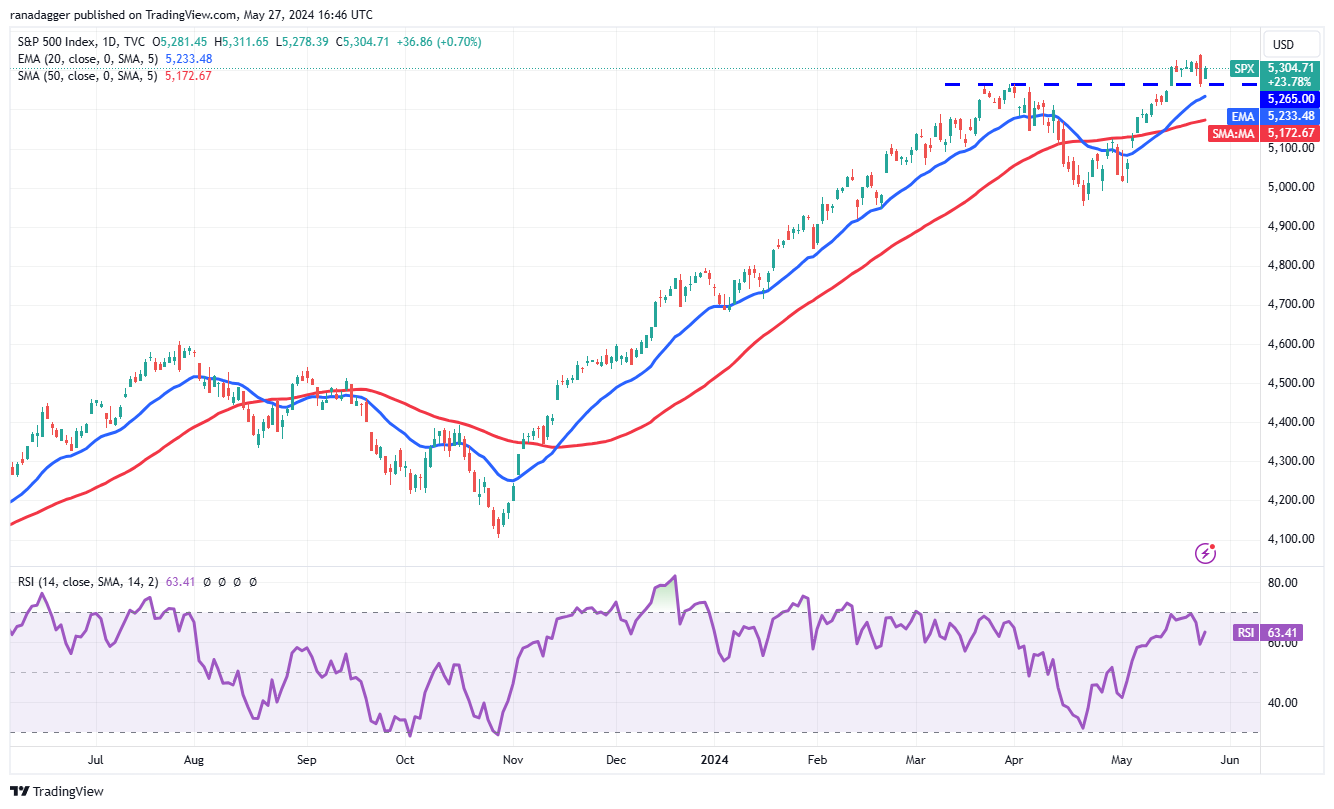Click the "80.00" RSI axis label
This screenshot has height=809, width=1334.
coord(1282,582)
